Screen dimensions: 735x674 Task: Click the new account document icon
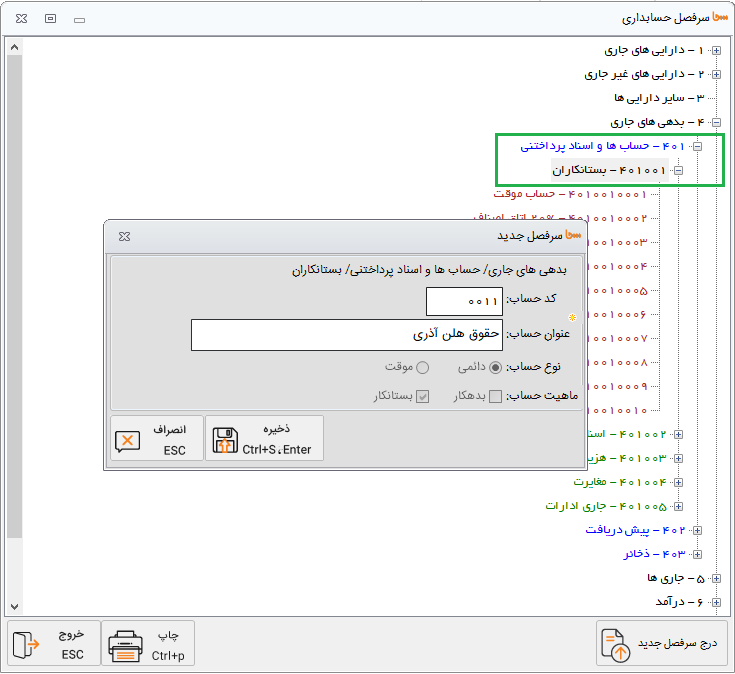pos(615,645)
